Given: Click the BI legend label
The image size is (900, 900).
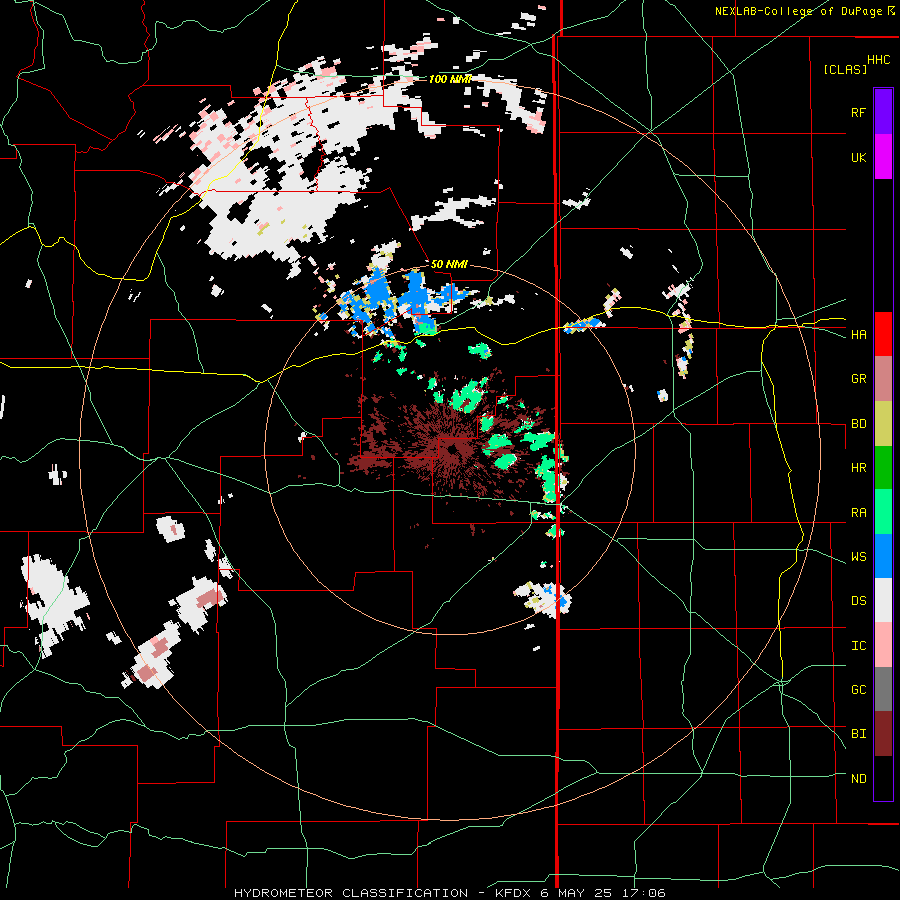Looking at the screenshot, I should pos(858,734).
